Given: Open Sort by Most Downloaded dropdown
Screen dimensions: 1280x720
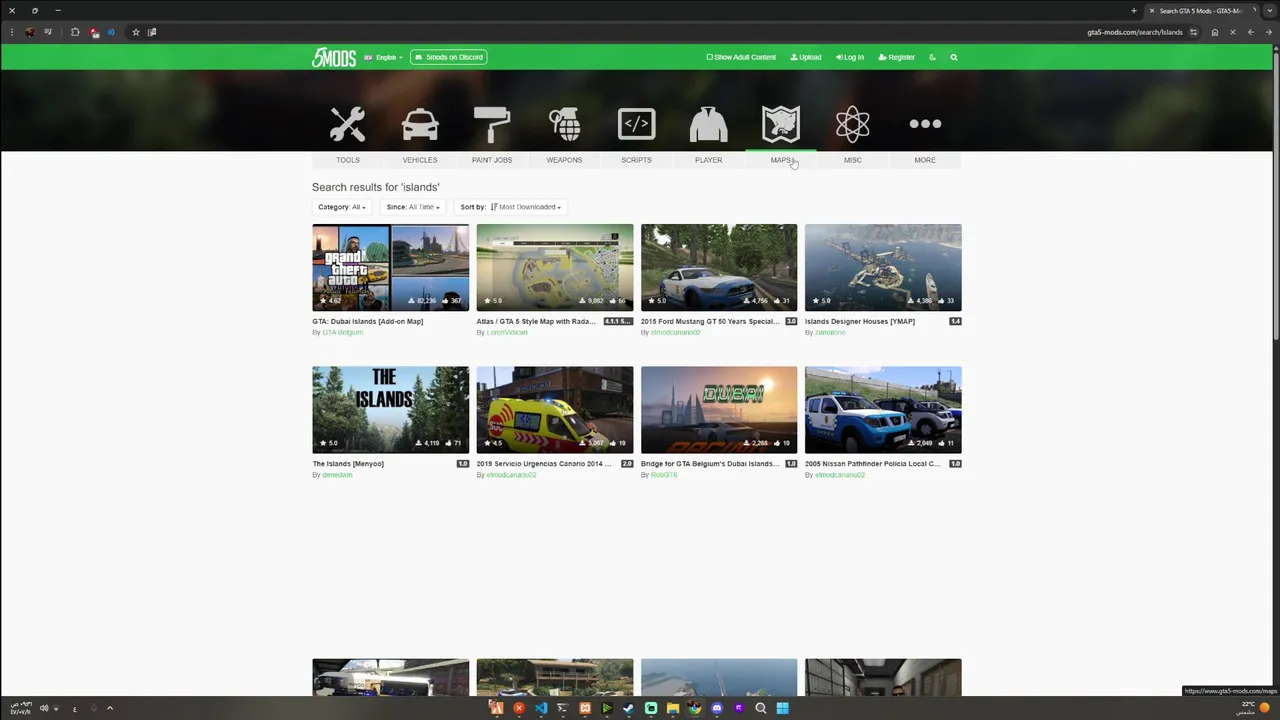Looking at the screenshot, I should pos(511,207).
